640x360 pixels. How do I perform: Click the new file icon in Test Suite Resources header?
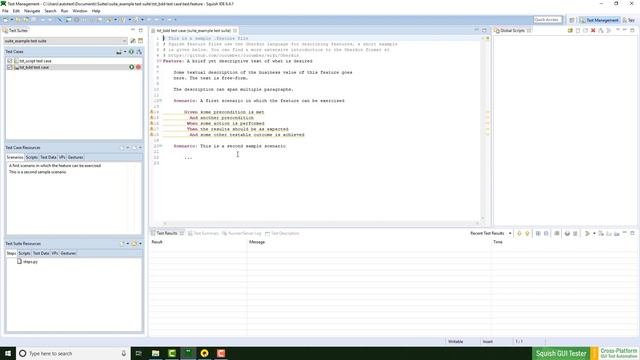pos(122,243)
